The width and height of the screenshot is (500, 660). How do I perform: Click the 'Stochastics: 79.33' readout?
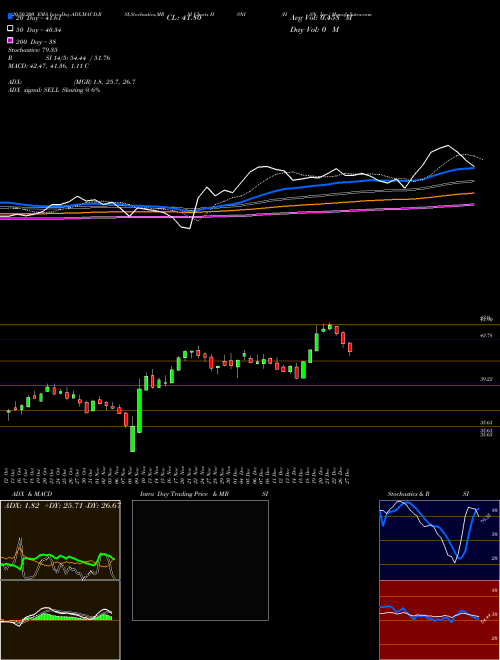tap(33, 50)
